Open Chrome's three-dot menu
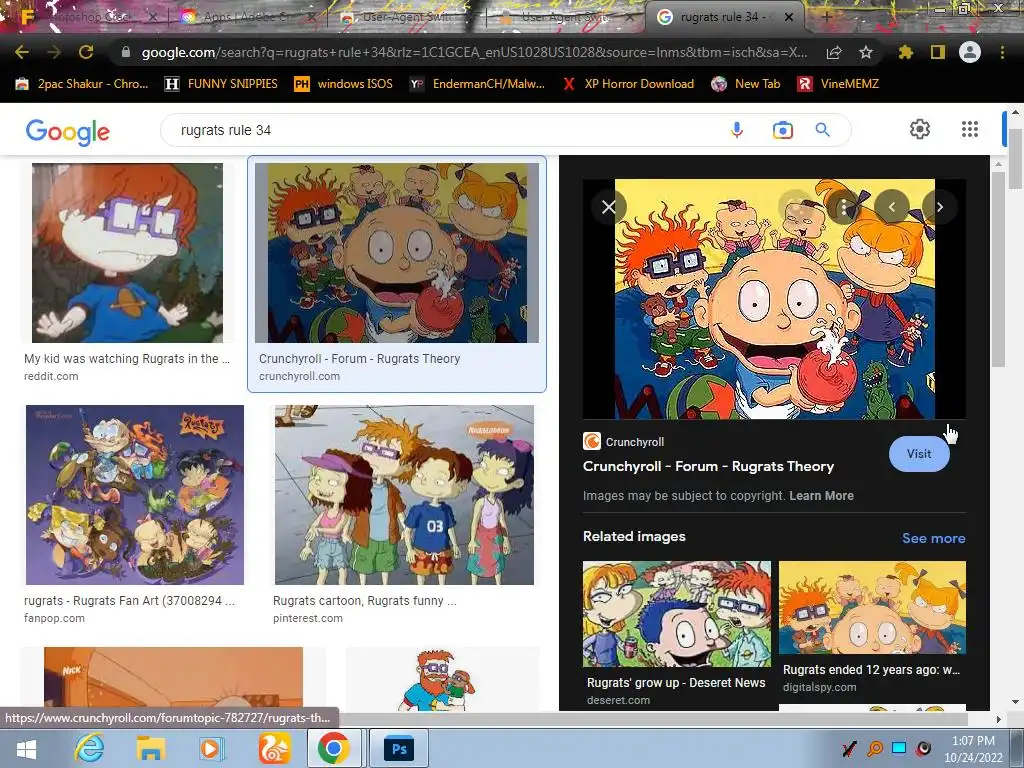Screen dimensions: 1024x768 (1002, 52)
